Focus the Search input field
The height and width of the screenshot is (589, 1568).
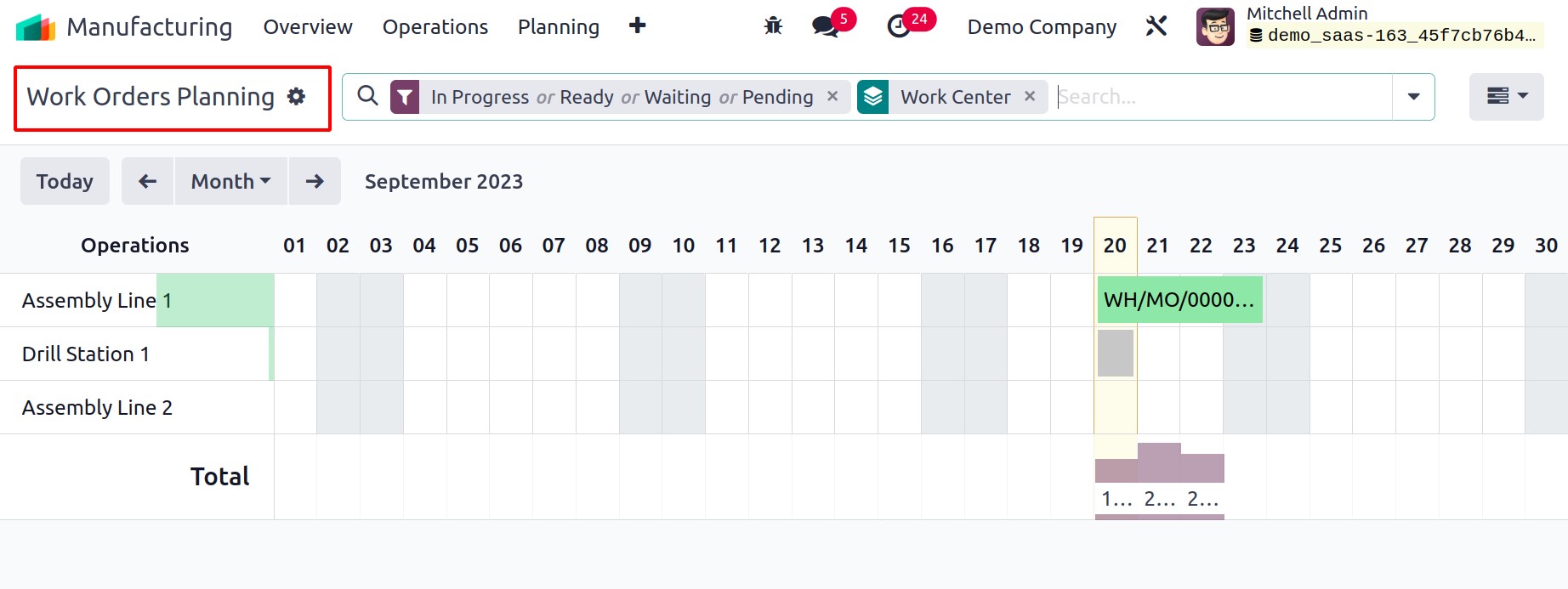[x=1222, y=97]
